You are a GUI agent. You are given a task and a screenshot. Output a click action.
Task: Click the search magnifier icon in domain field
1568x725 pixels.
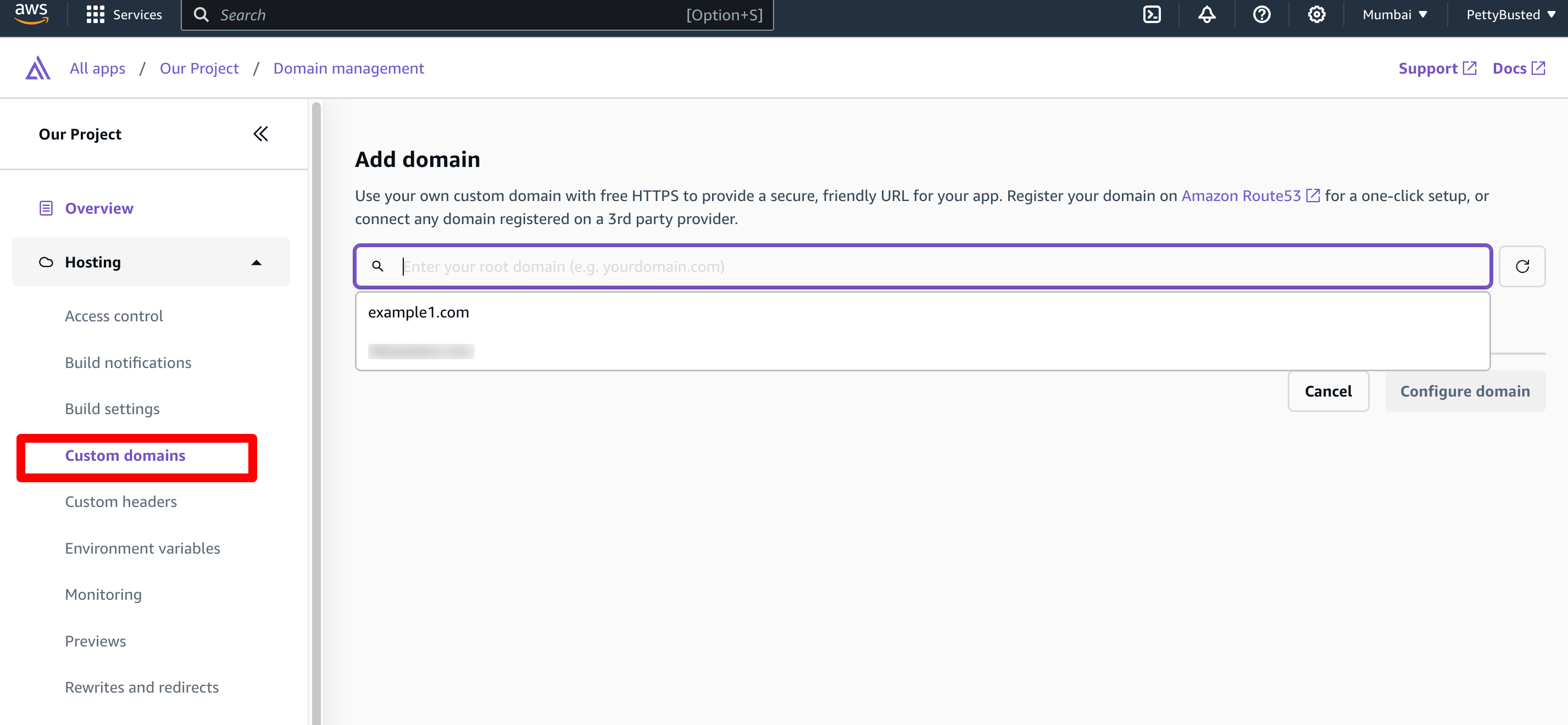[x=378, y=266]
